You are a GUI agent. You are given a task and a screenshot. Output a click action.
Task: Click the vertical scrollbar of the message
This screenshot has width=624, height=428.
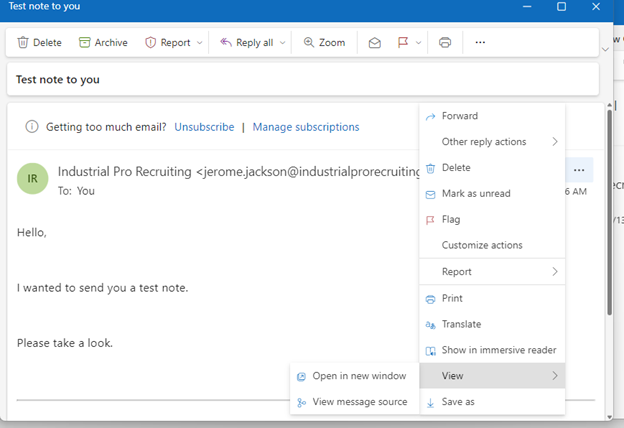point(609,212)
